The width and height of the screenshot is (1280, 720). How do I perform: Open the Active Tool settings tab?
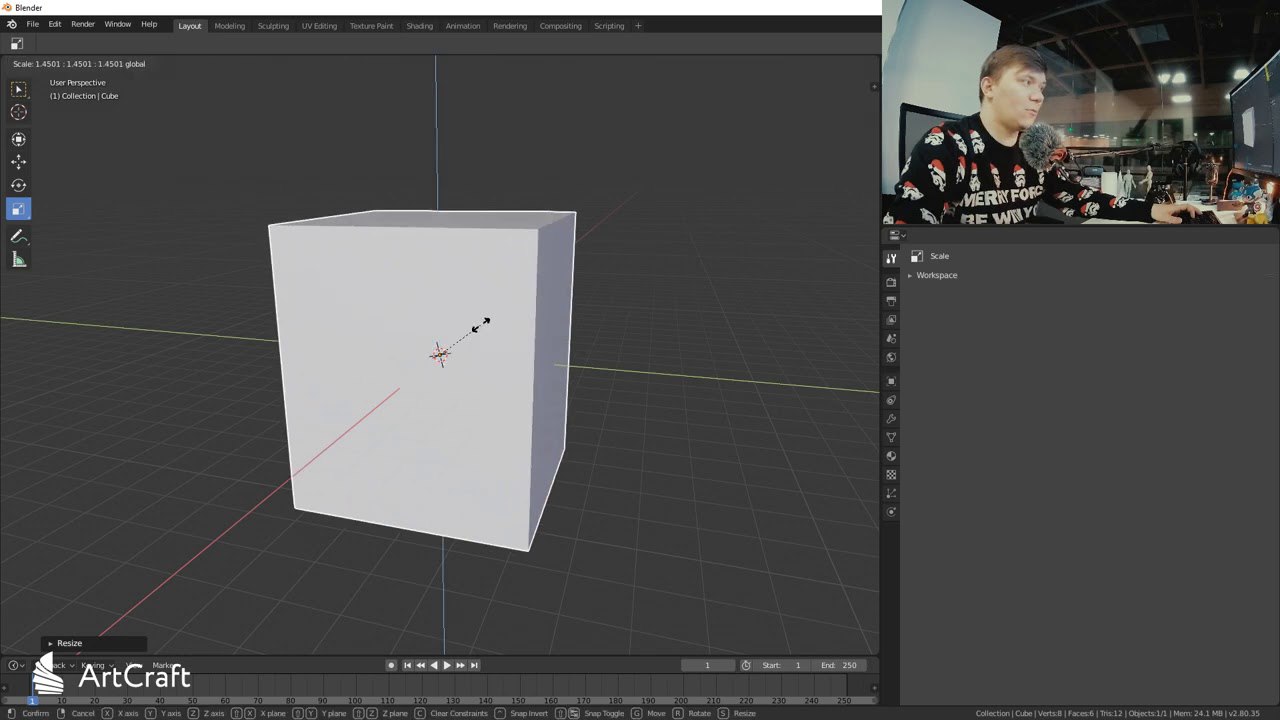tap(891, 258)
